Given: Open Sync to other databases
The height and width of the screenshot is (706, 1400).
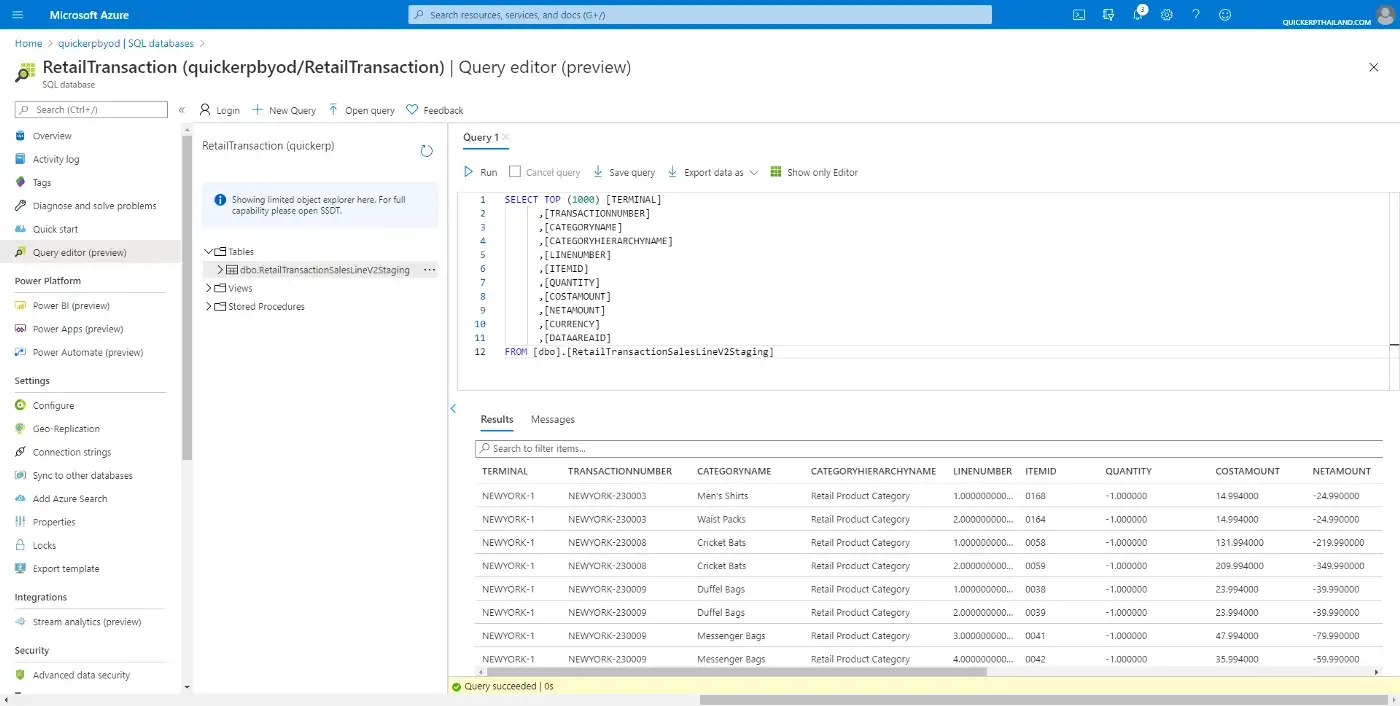Looking at the screenshot, I should (82, 476).
